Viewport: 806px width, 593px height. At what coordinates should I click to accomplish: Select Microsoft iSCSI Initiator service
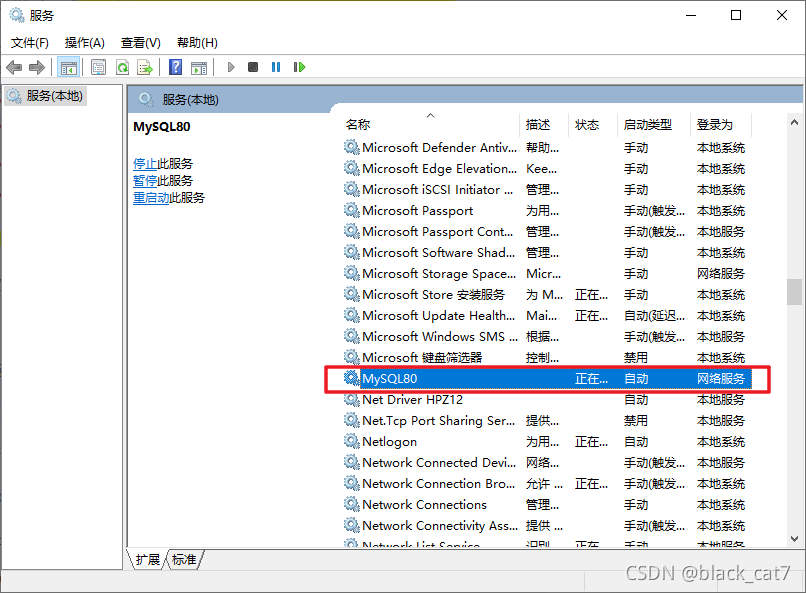click(547, 190)
